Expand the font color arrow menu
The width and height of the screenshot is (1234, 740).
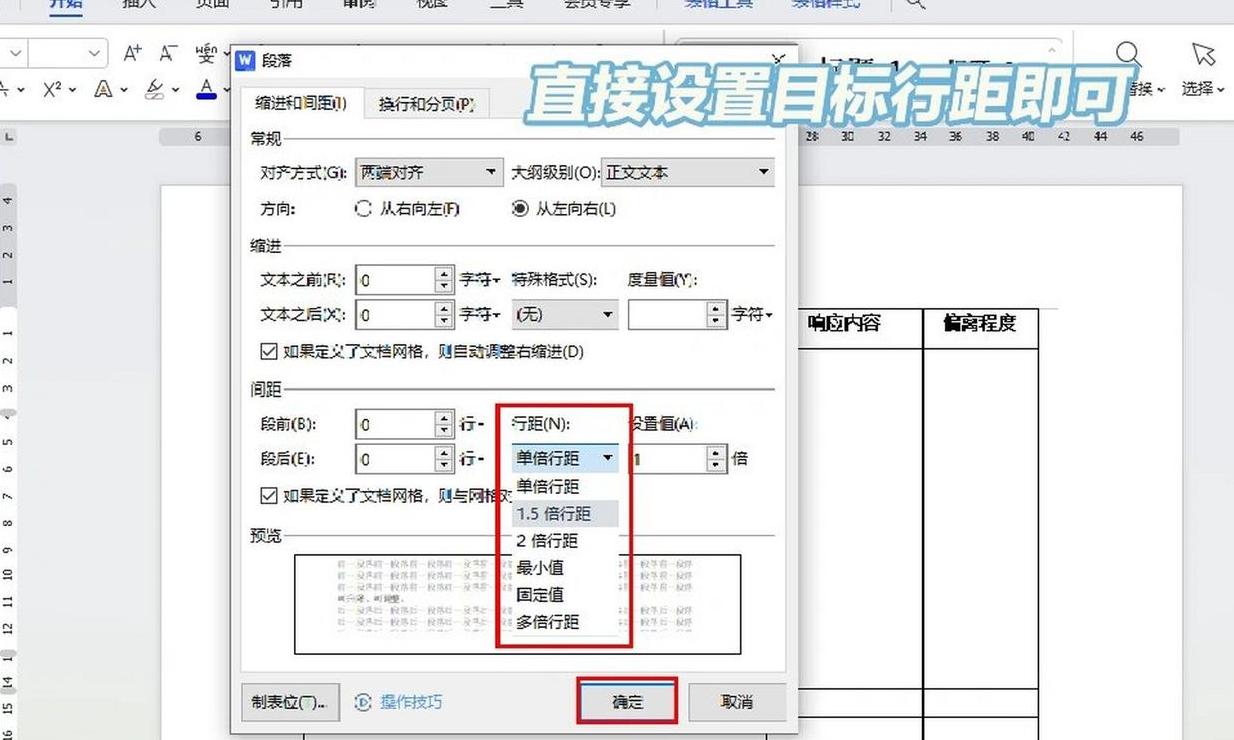225,90
